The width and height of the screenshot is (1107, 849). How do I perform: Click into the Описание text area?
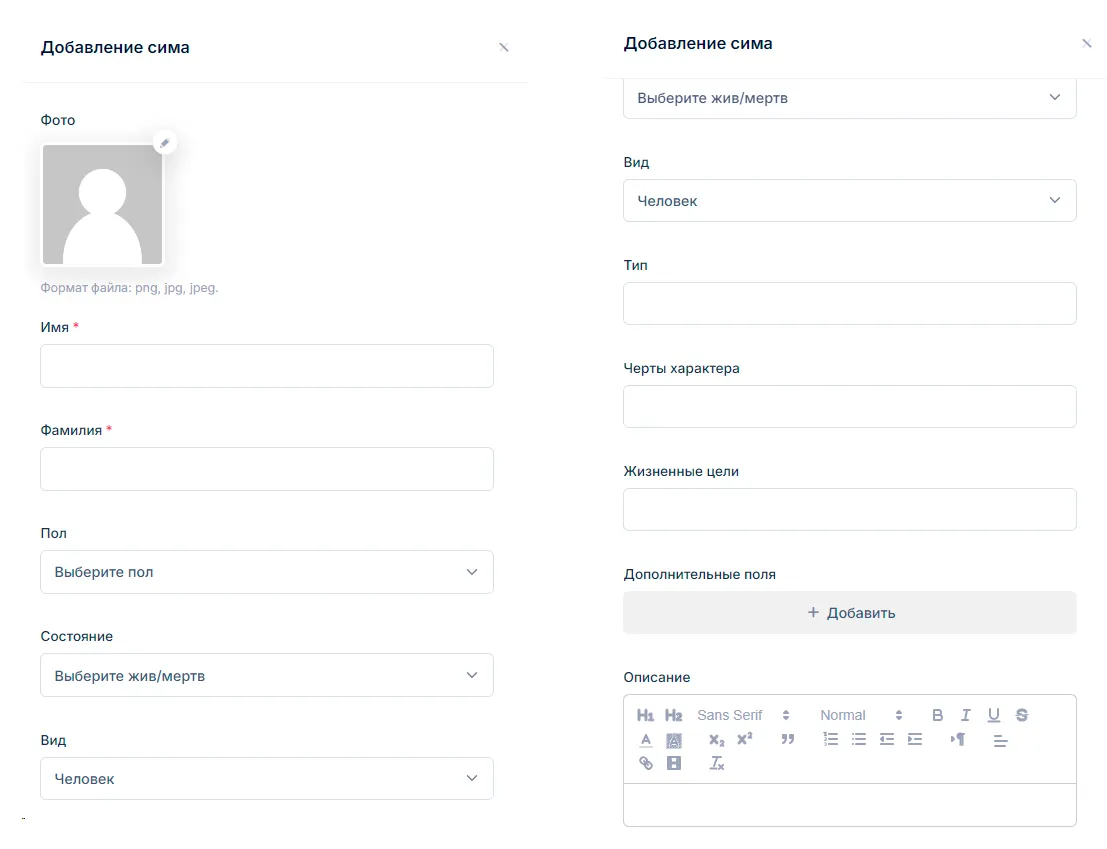coord(849,805)
